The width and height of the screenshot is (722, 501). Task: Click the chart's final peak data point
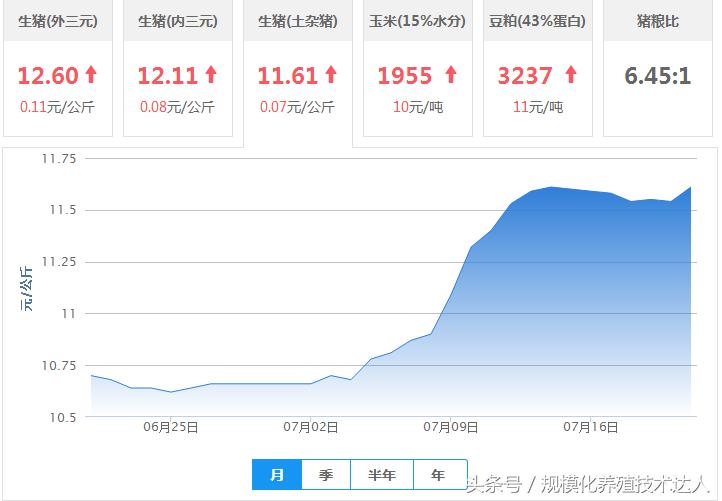point(691,187)
